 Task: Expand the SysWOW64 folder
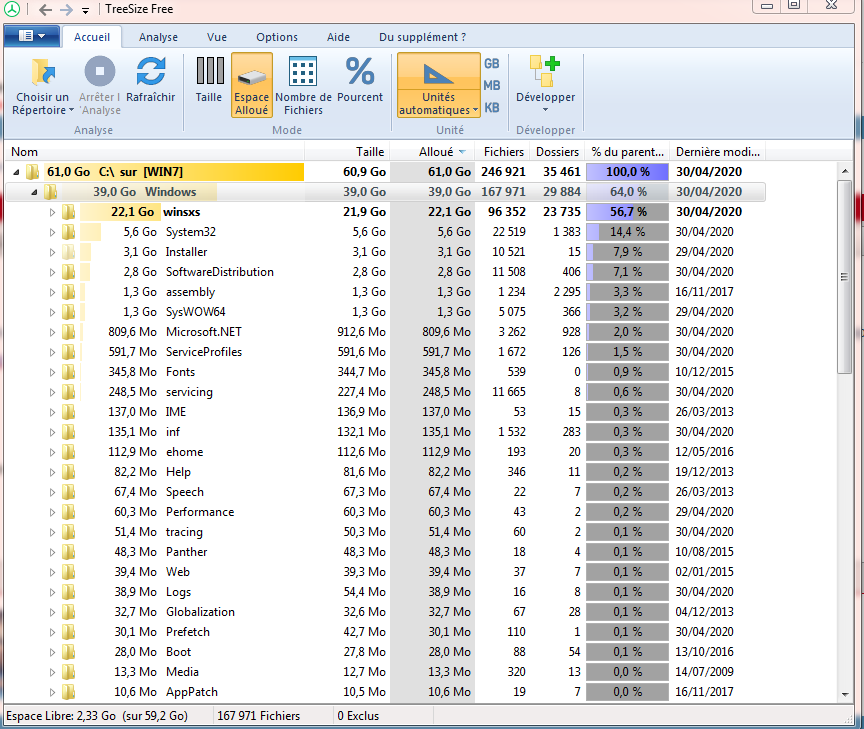coord(52,312)
